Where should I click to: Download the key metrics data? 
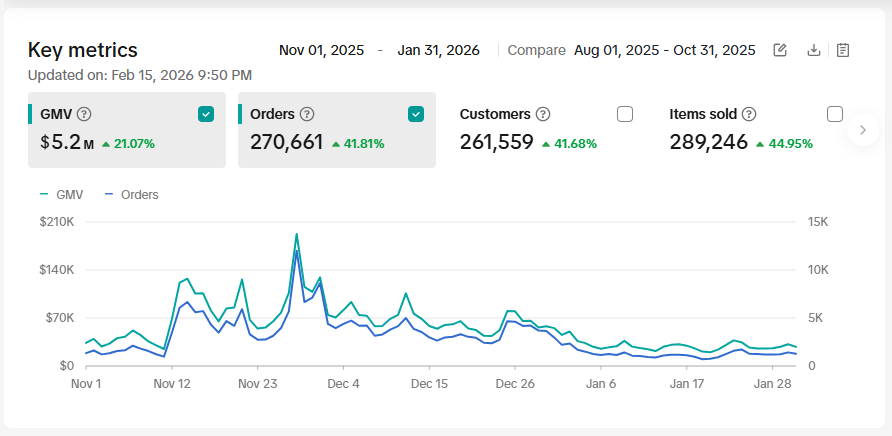pos(814,50)
